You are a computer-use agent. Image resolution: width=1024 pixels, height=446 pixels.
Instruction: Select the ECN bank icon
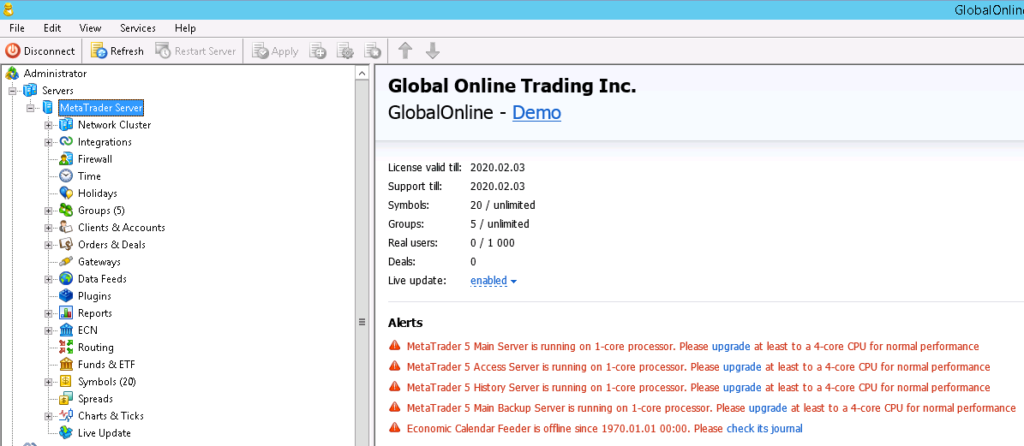click(66, 330)
